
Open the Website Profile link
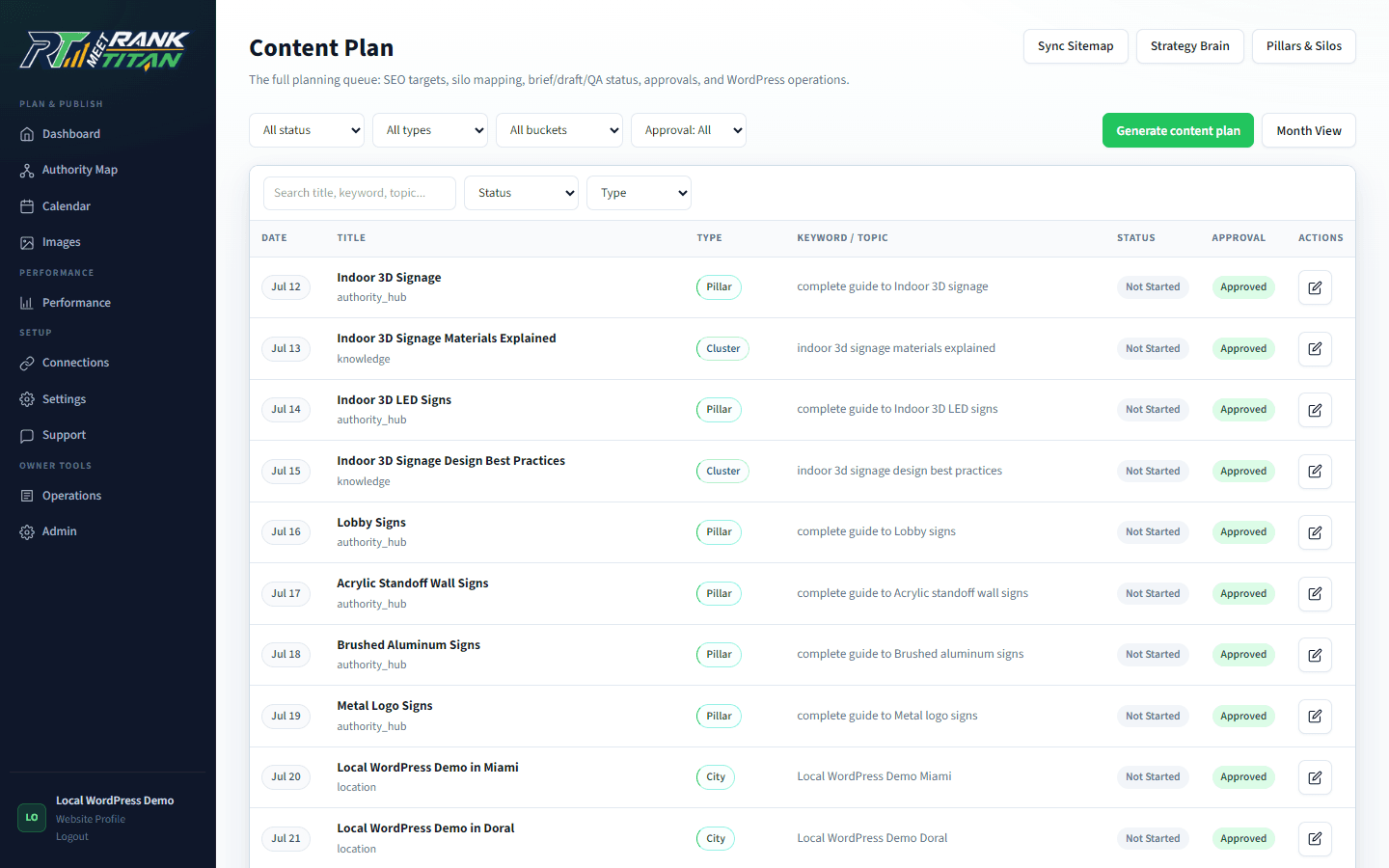(x=91, y=819)
